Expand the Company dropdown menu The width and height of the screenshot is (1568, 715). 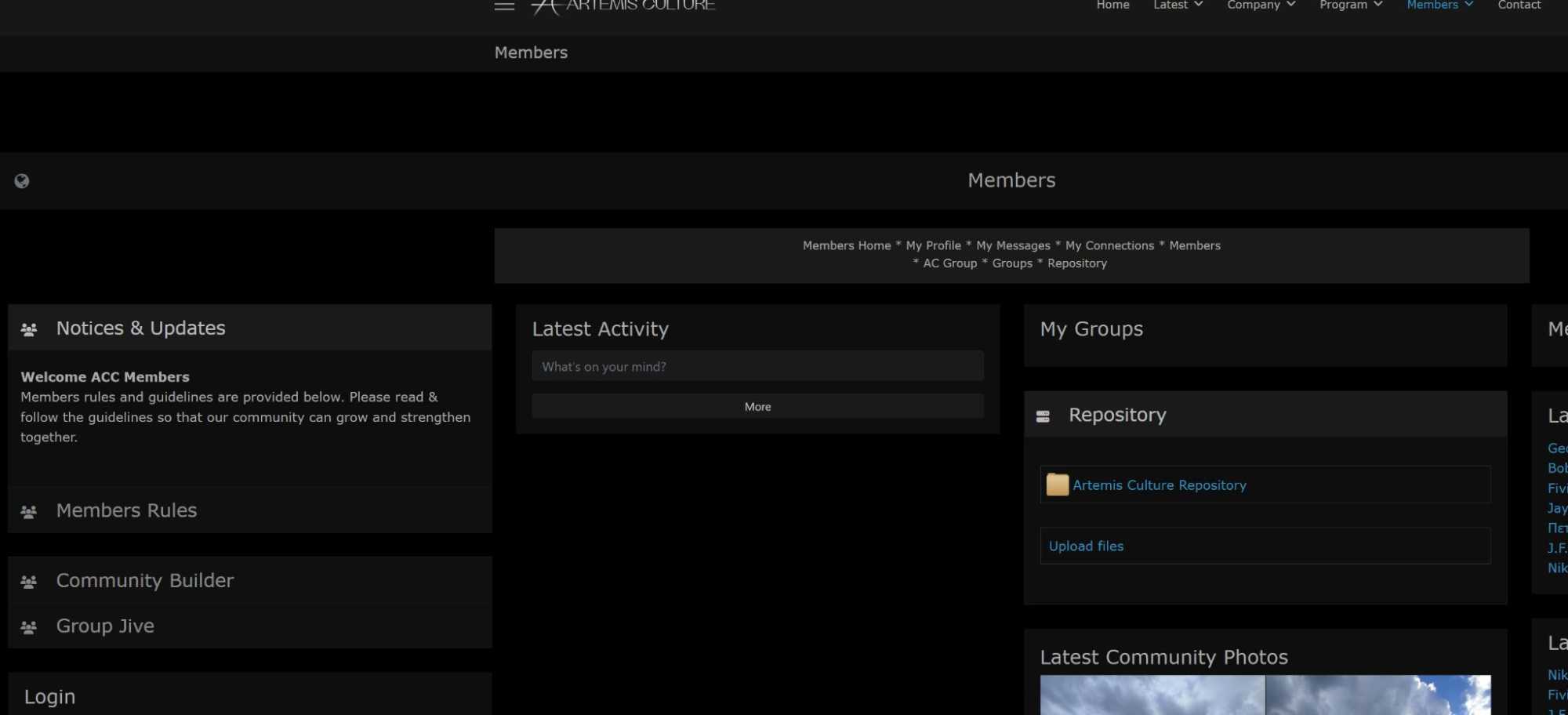pyautogui.click(x=1261, y=5)
